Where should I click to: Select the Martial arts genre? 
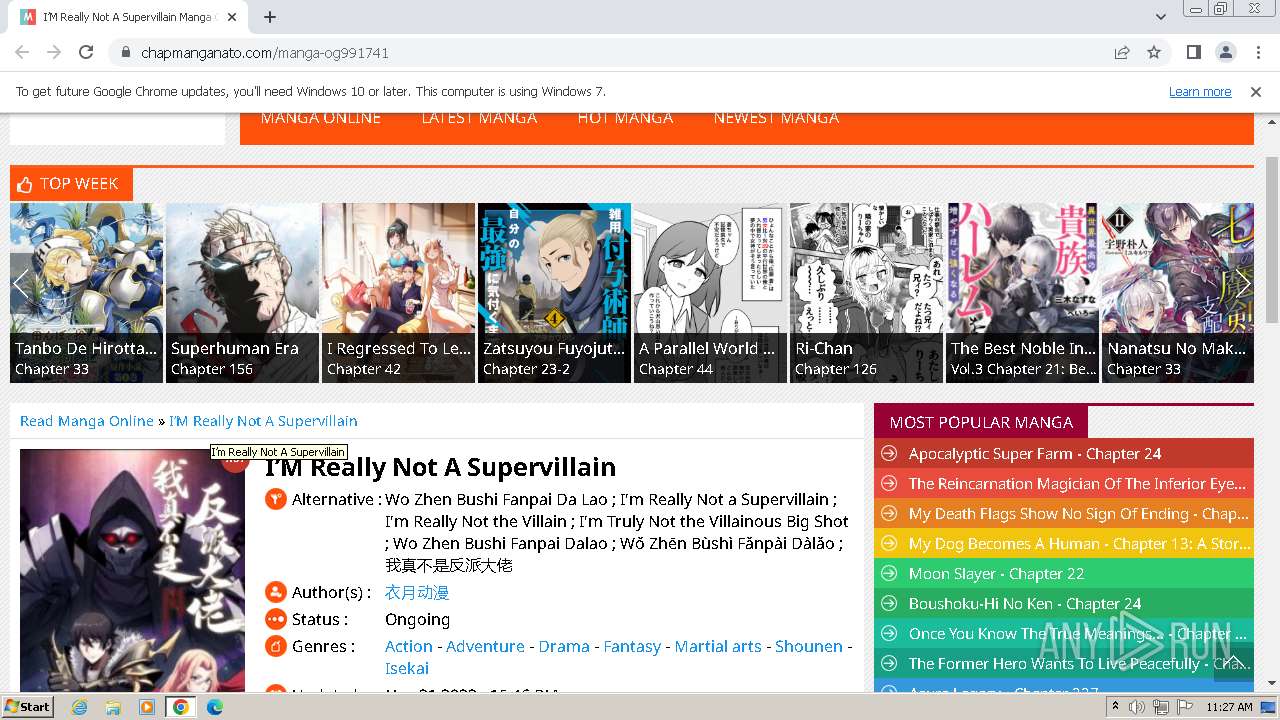(718, 646)
